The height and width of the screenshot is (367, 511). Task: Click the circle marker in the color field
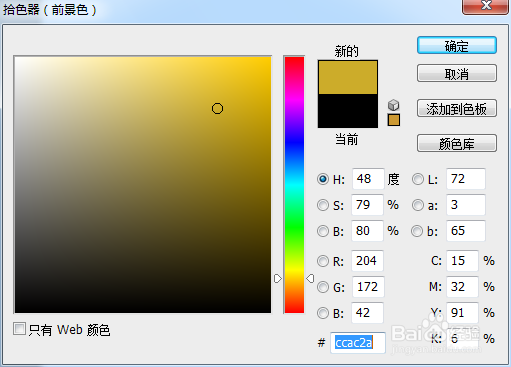click(217, 108)
